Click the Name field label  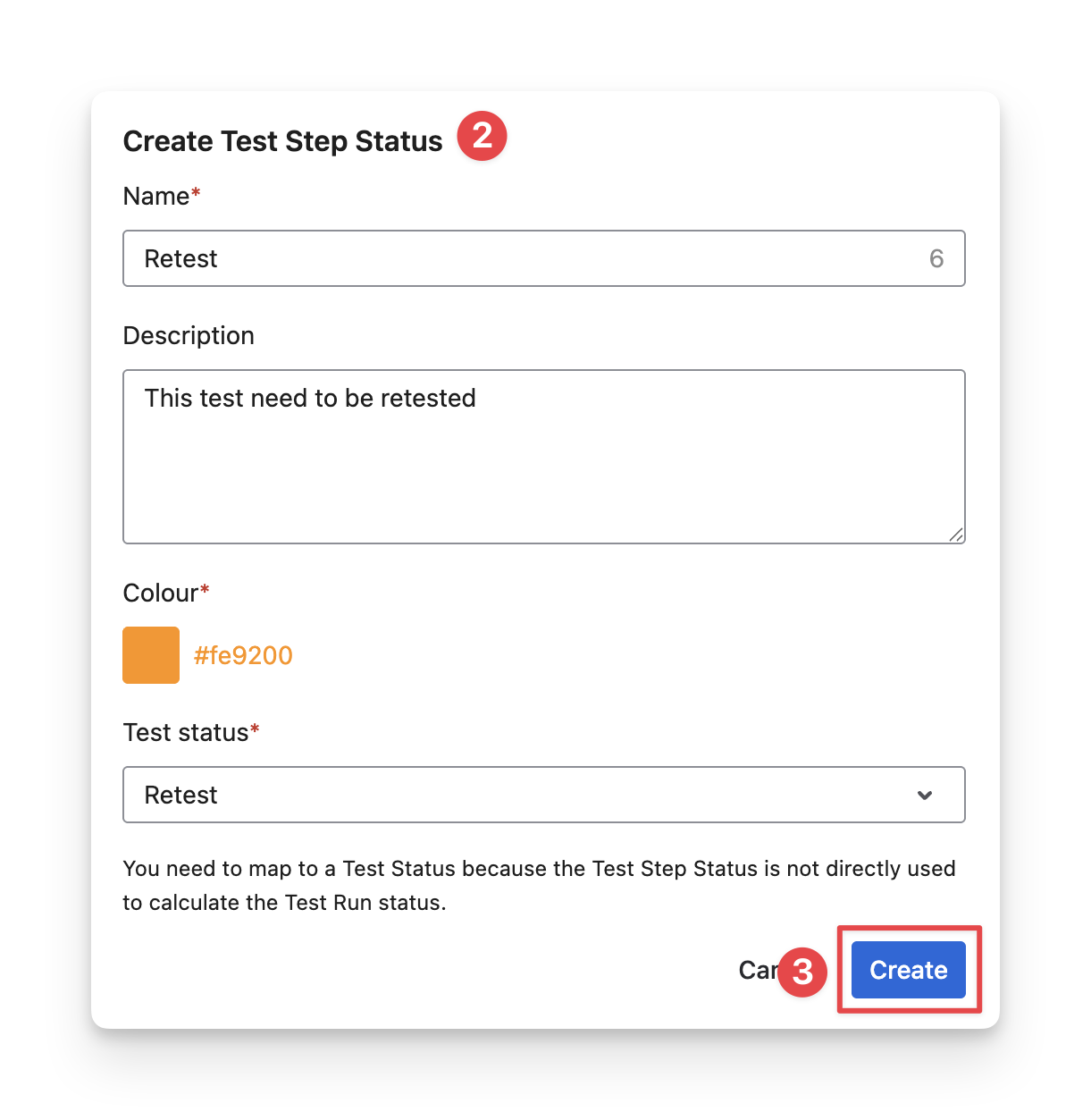tap(155, 196)
